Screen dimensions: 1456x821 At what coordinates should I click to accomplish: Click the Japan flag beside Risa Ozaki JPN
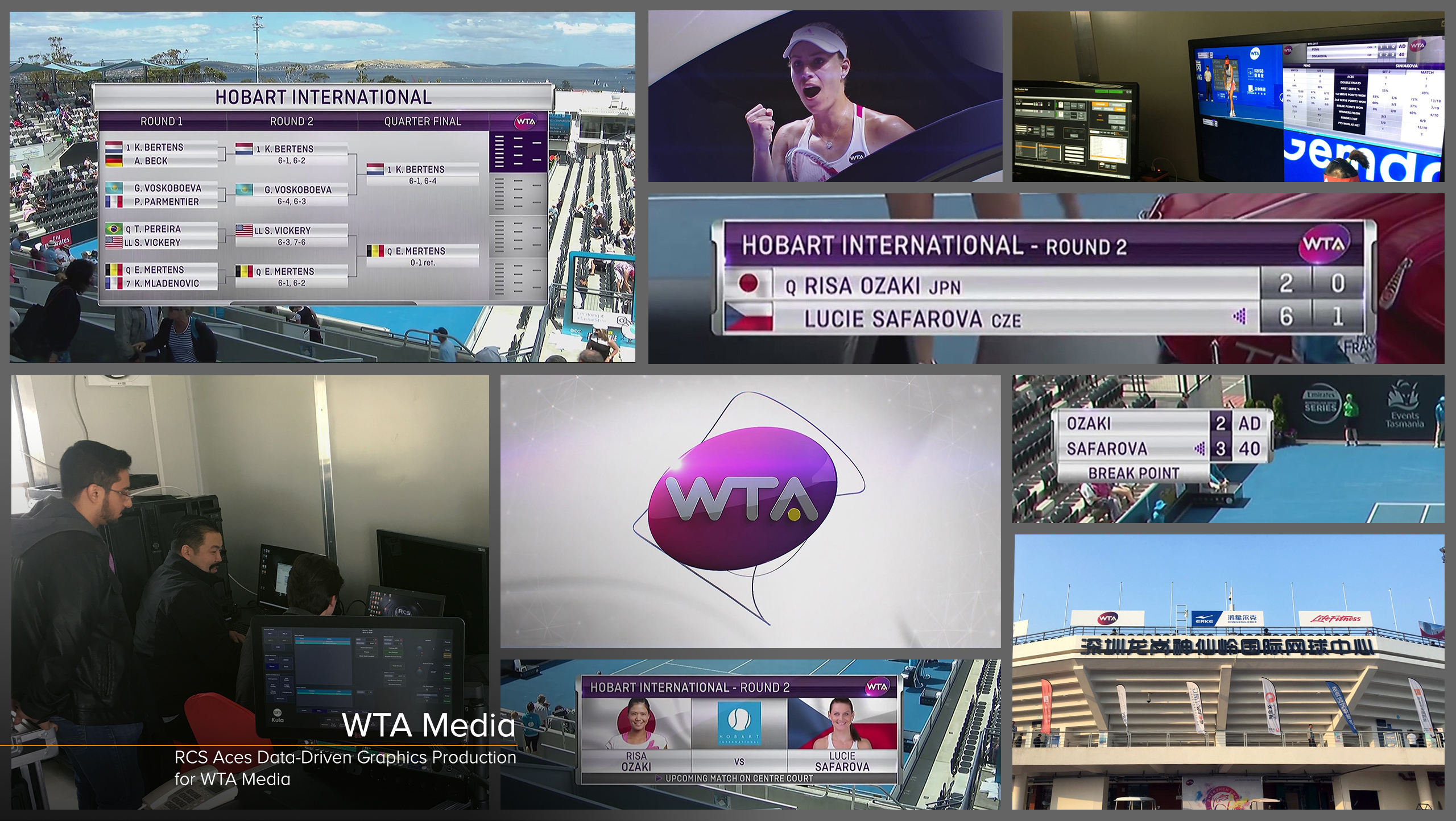[748, 284]
